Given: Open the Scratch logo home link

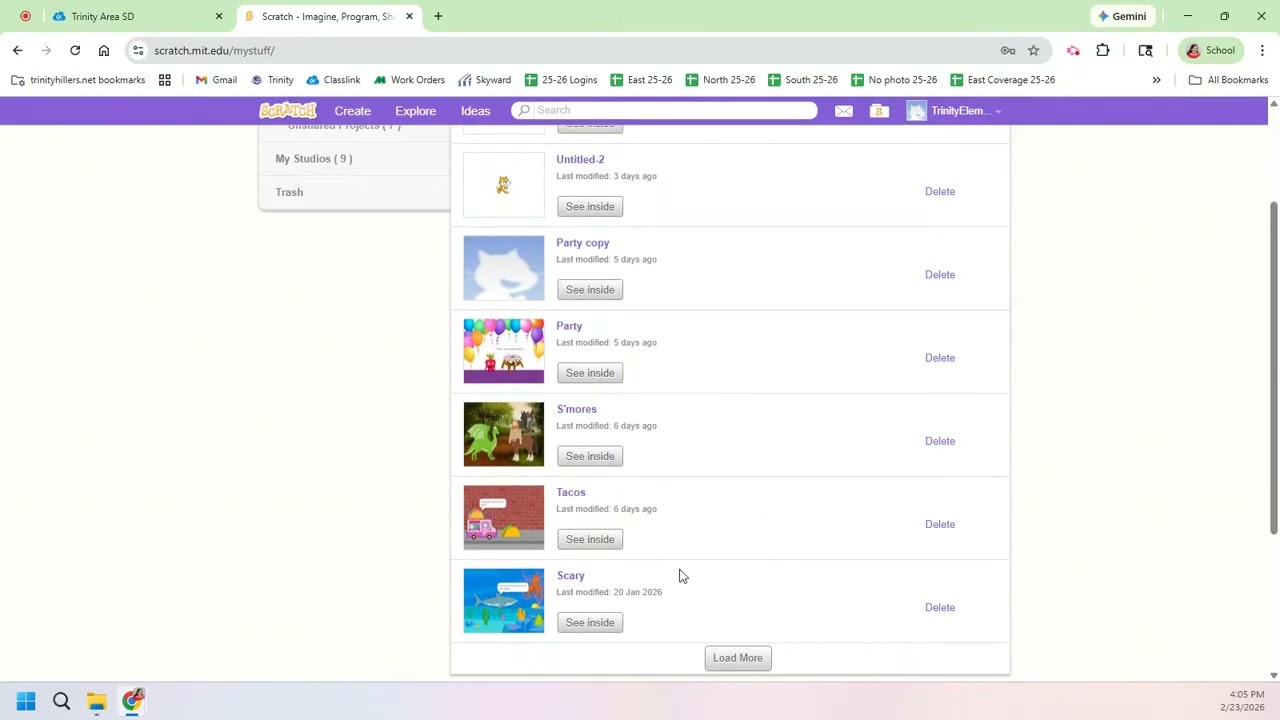Looking at the screenshot, I should coord(288,110).
